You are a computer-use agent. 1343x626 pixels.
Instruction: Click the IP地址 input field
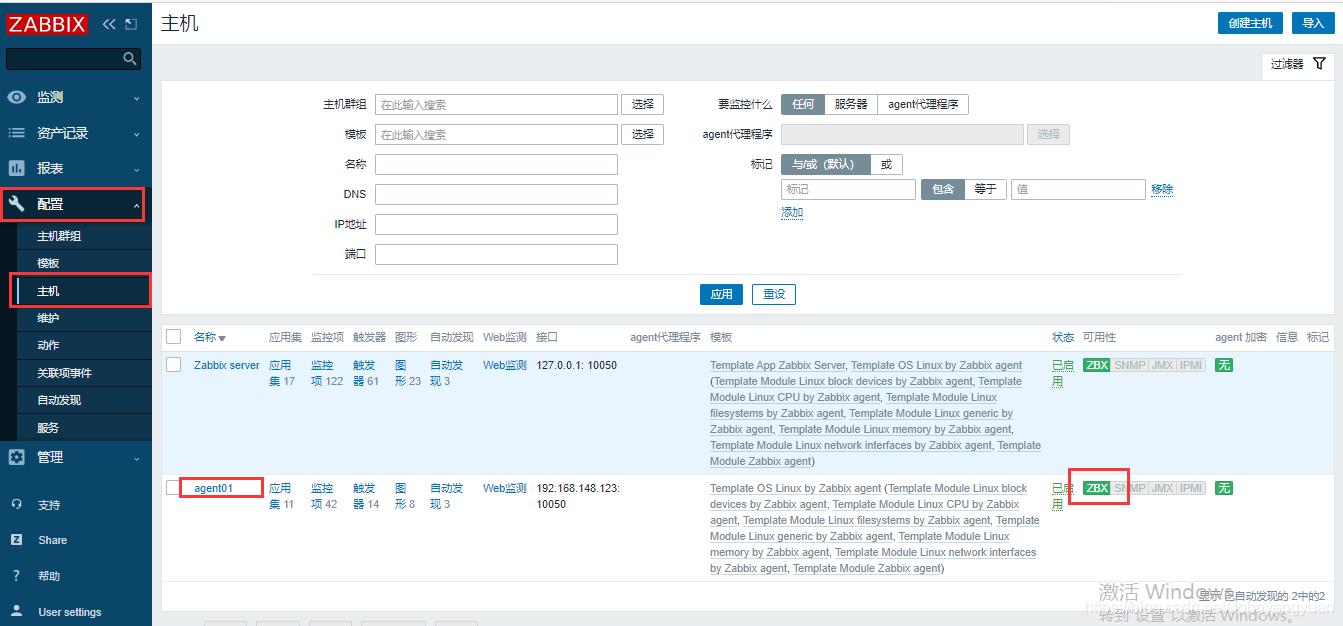click(496, 224)
